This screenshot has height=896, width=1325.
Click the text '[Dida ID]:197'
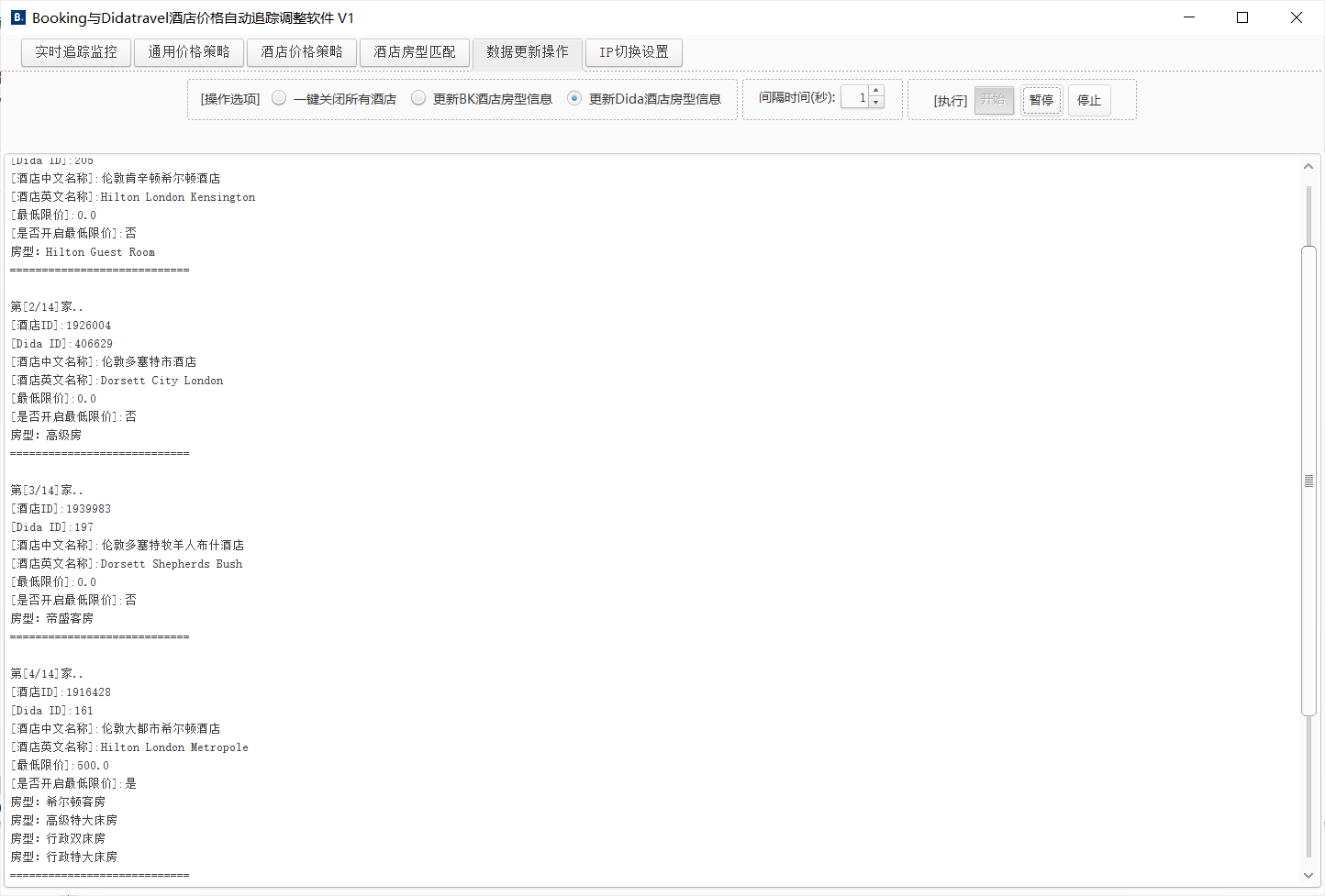52,527
